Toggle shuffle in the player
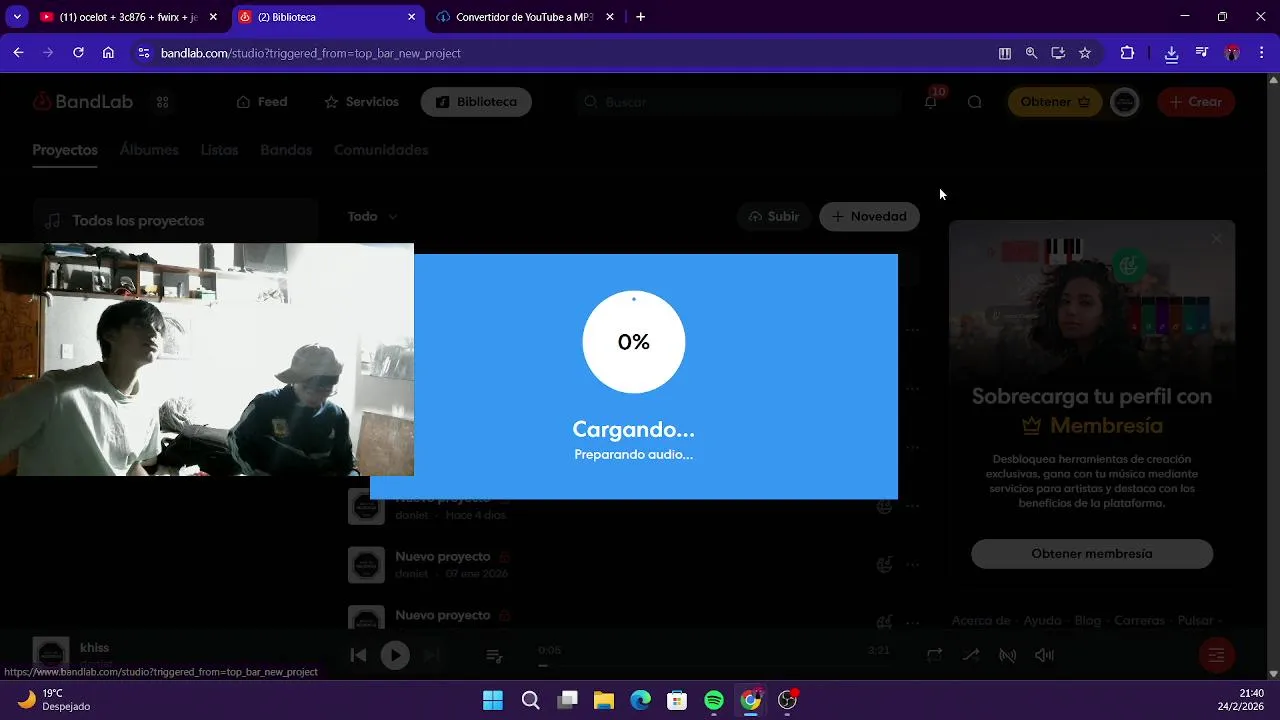1280x720 pixels. [971, 655]
